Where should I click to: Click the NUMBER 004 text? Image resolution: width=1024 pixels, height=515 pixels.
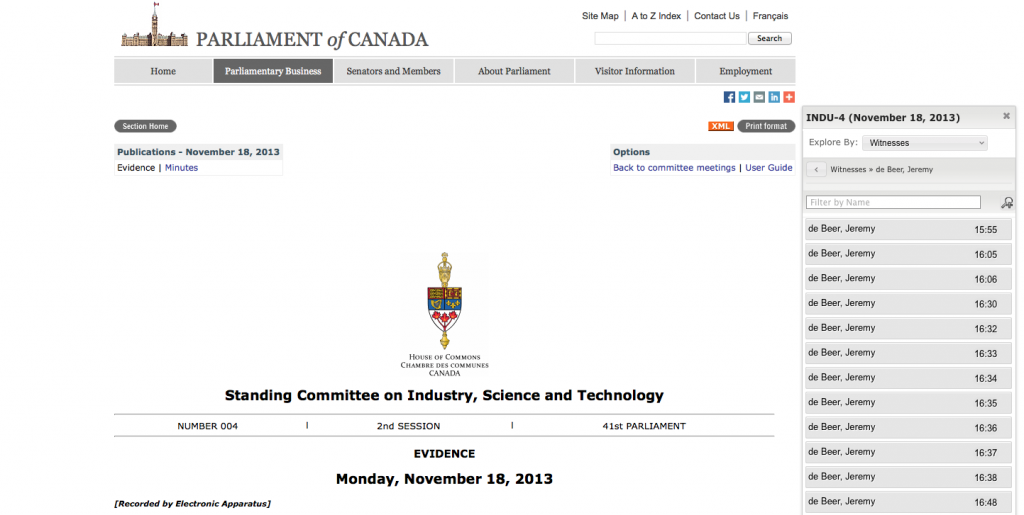[x=208, y=426]
